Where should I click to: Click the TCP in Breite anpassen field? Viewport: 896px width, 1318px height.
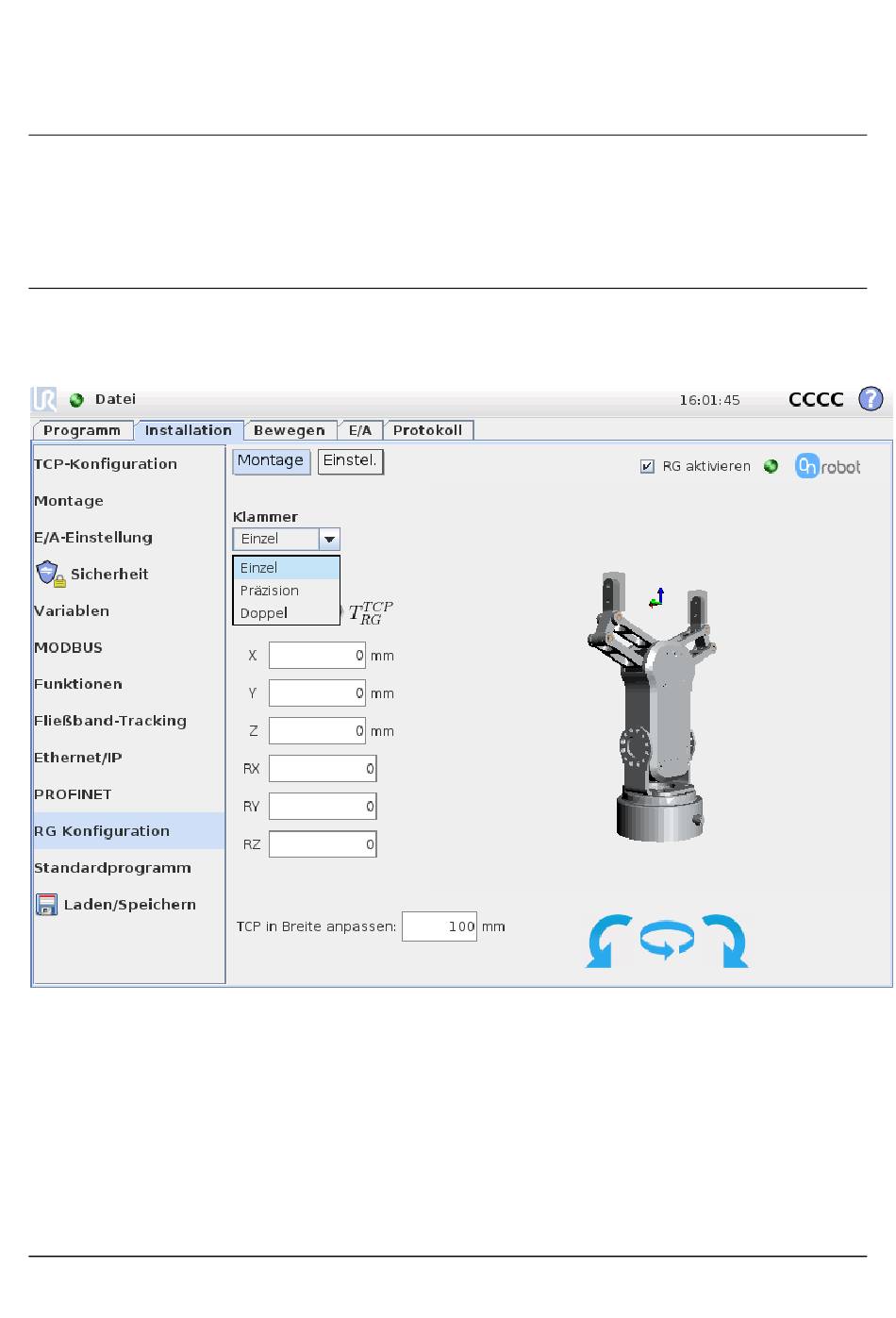439,926
